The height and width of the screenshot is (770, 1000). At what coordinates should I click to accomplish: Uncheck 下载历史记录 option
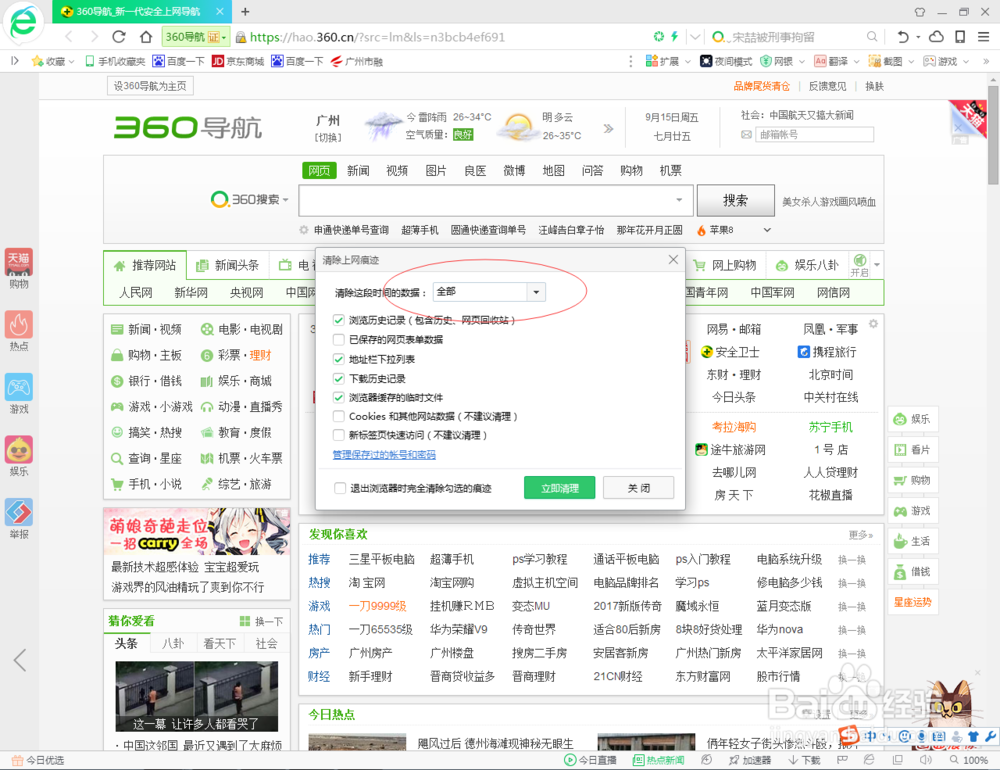coord(340,378)
